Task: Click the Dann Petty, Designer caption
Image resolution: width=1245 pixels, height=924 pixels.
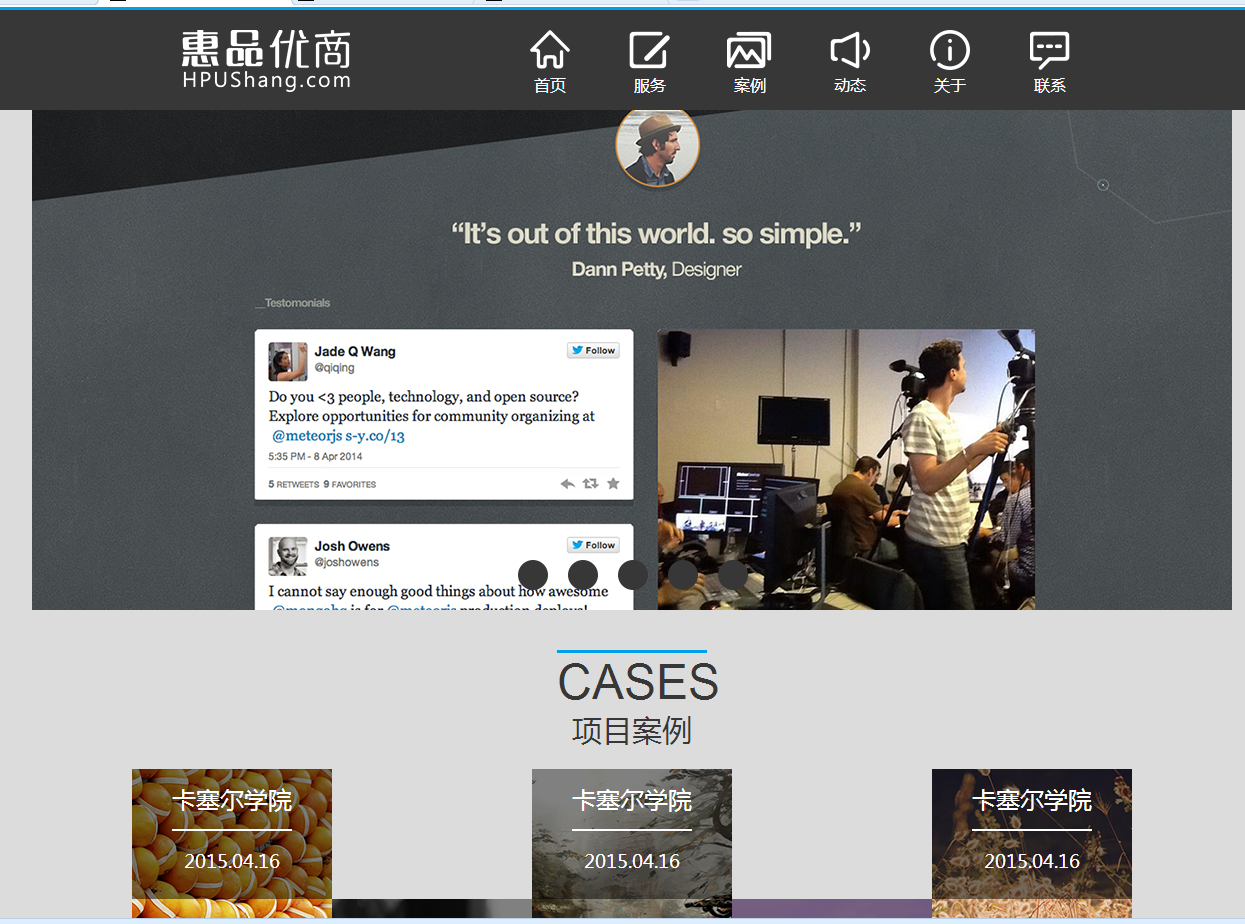Action: click(x=656, y=269)
